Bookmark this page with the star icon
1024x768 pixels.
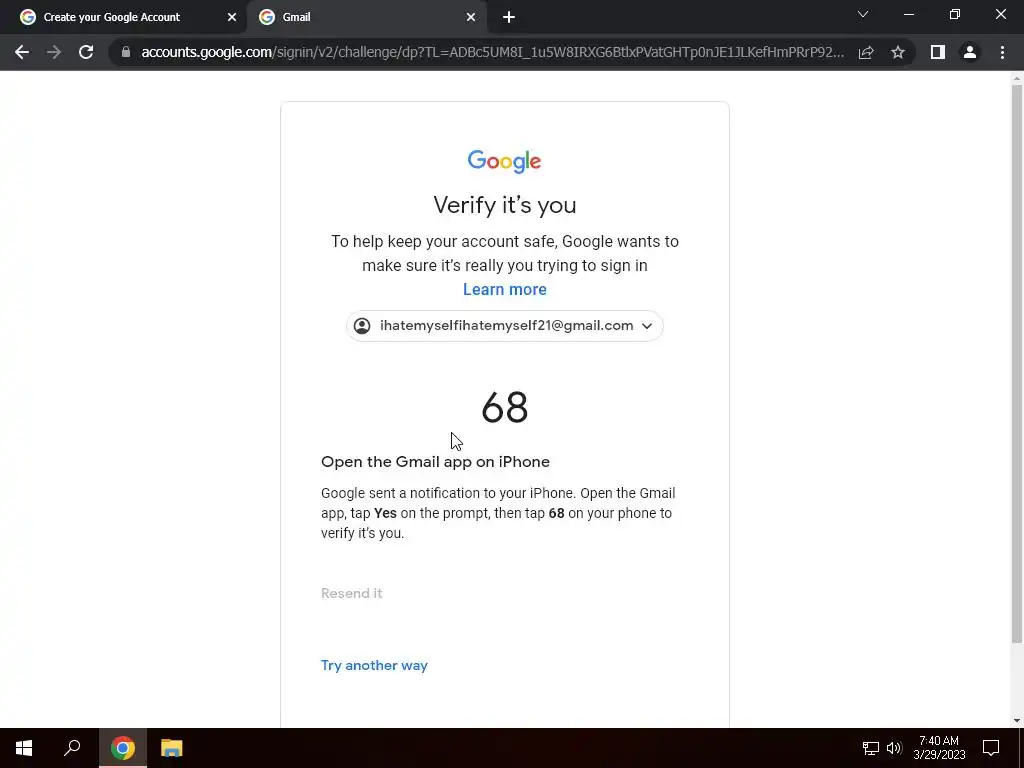898,52
